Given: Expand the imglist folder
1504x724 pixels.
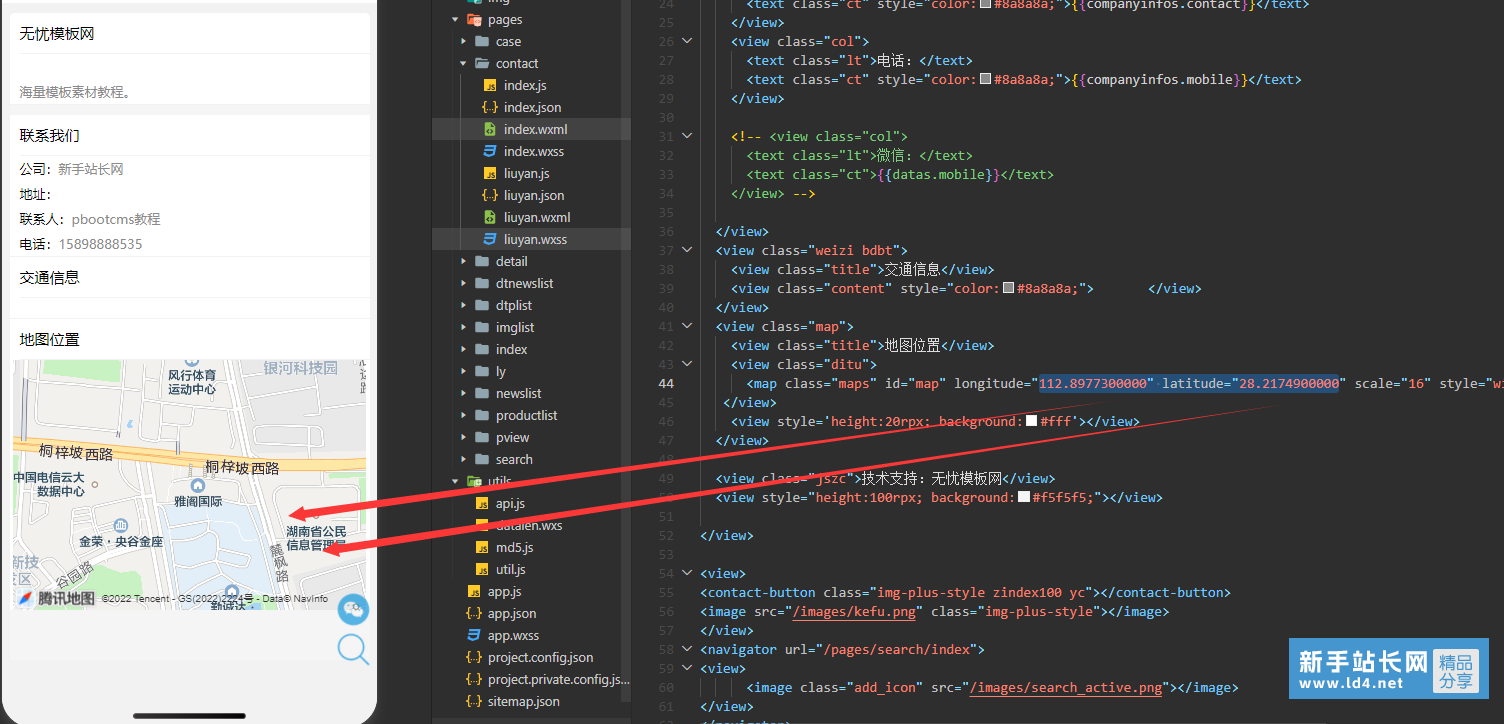Looking at the screenshot, I should point(464,327).
